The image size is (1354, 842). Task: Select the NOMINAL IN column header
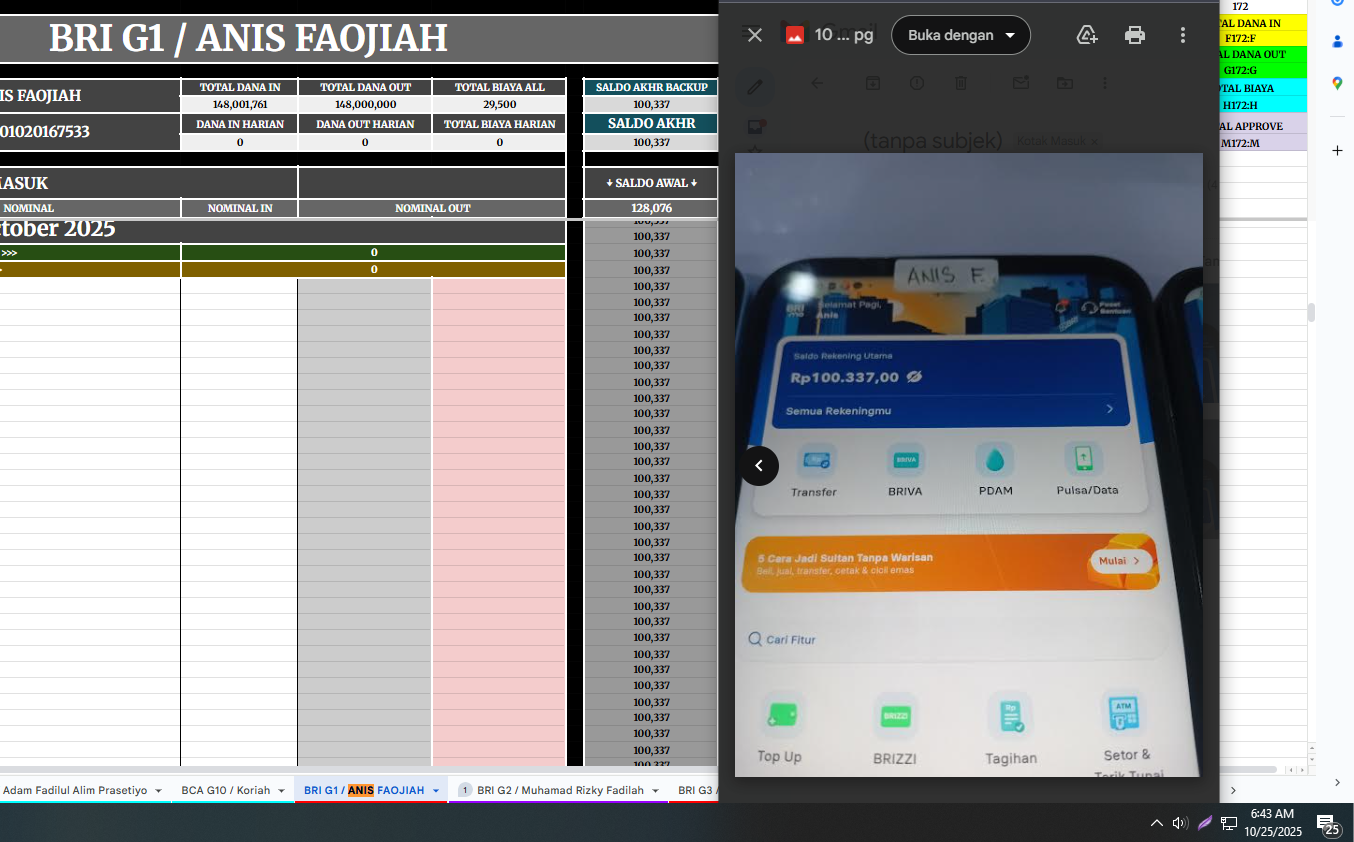(x=240, y=208)
